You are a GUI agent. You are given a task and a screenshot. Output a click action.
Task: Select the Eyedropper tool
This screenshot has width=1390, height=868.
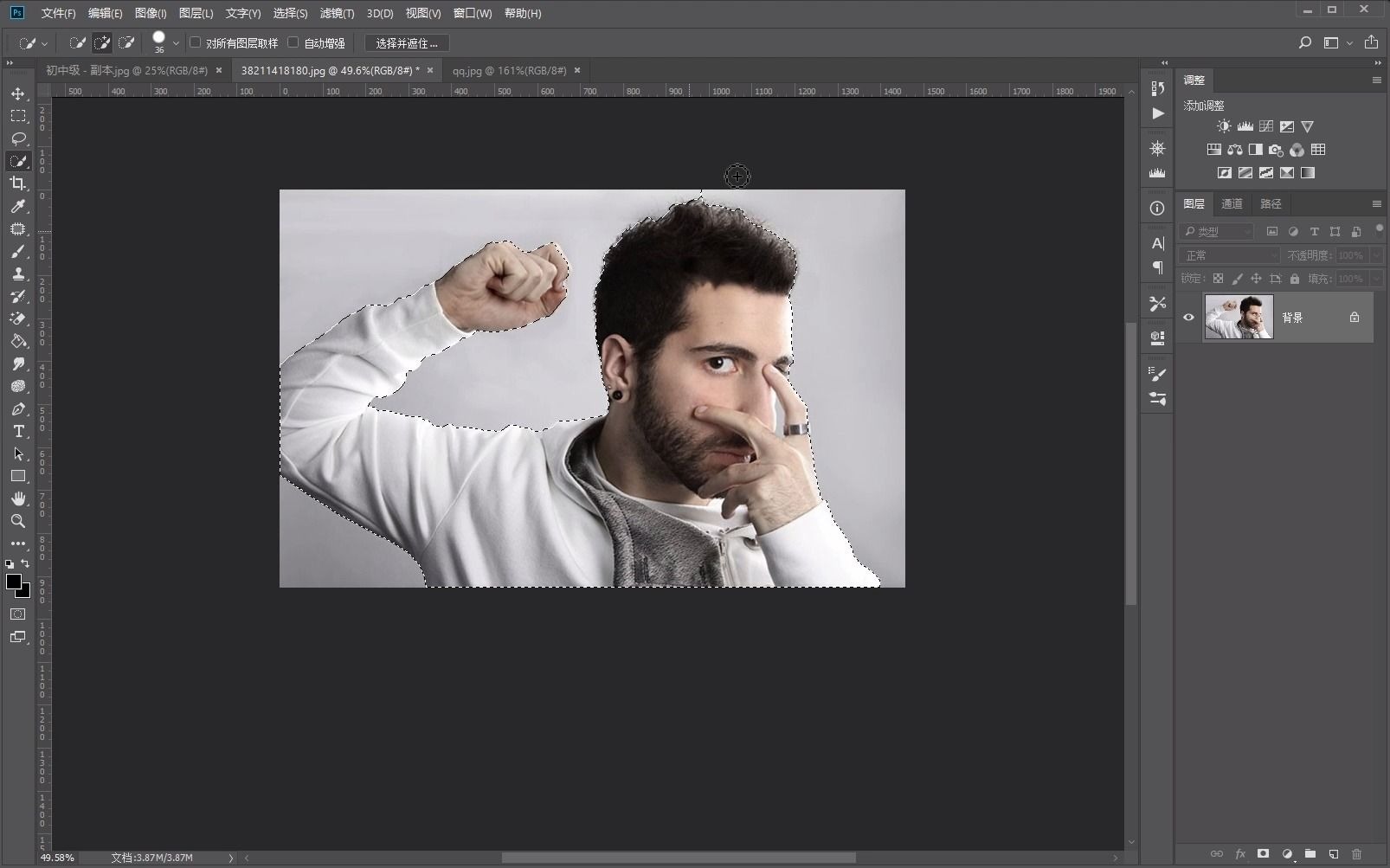pyautogui.click(x=18, y=206)
